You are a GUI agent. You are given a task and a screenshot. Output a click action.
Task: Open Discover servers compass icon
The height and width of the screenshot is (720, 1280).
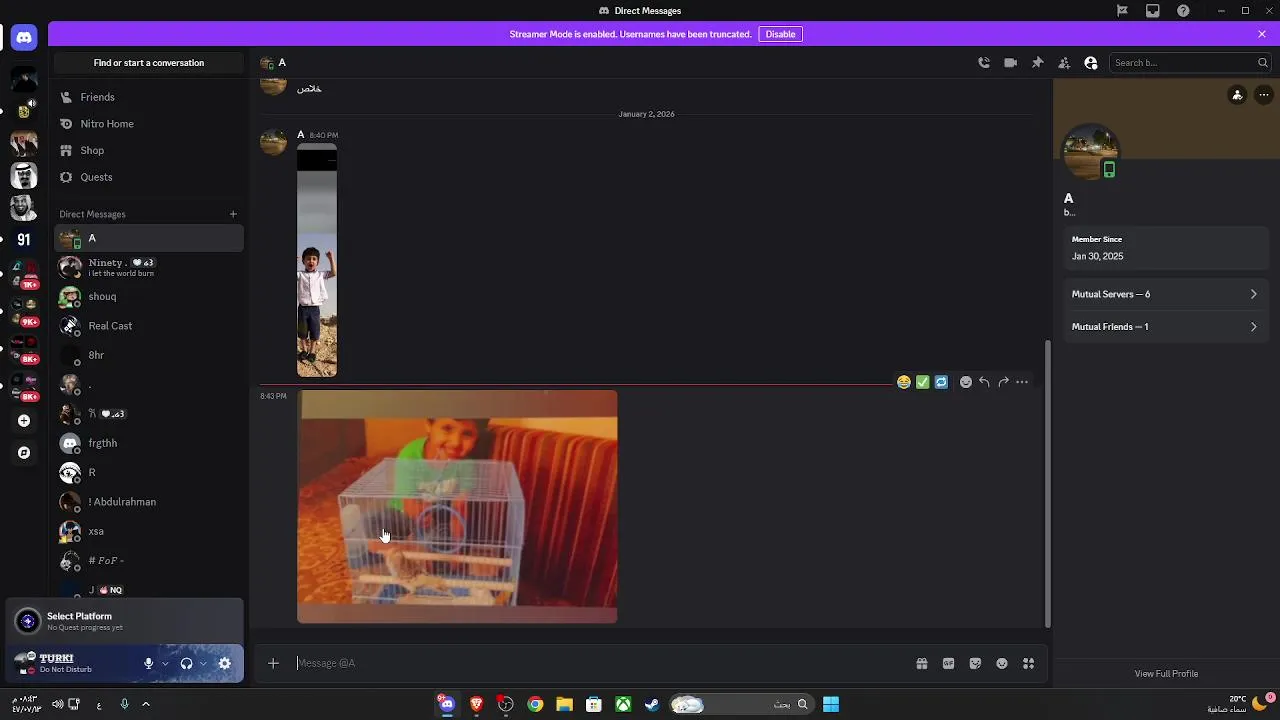click(24, 453)
